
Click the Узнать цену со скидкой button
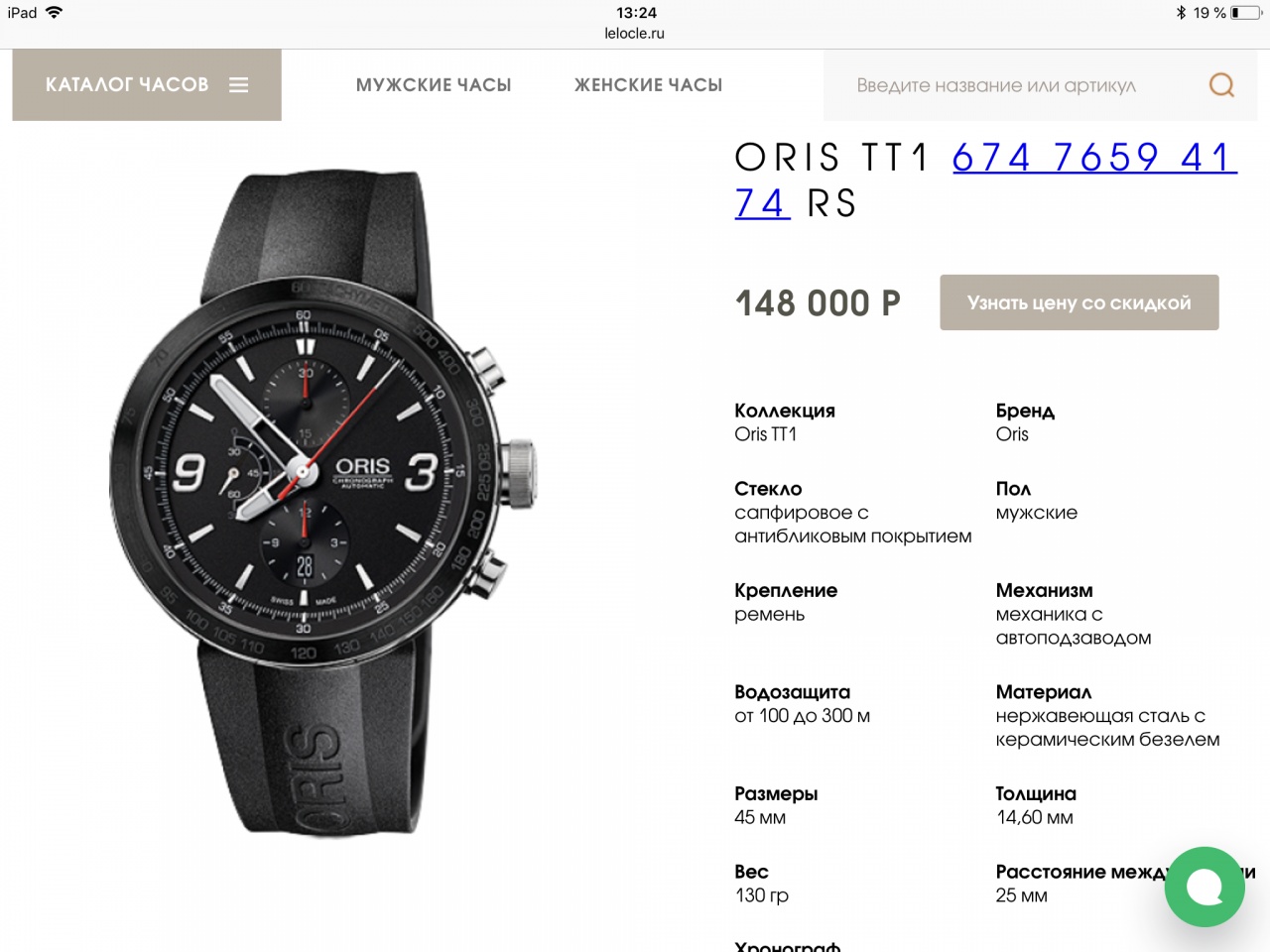tap(1079, 302)
